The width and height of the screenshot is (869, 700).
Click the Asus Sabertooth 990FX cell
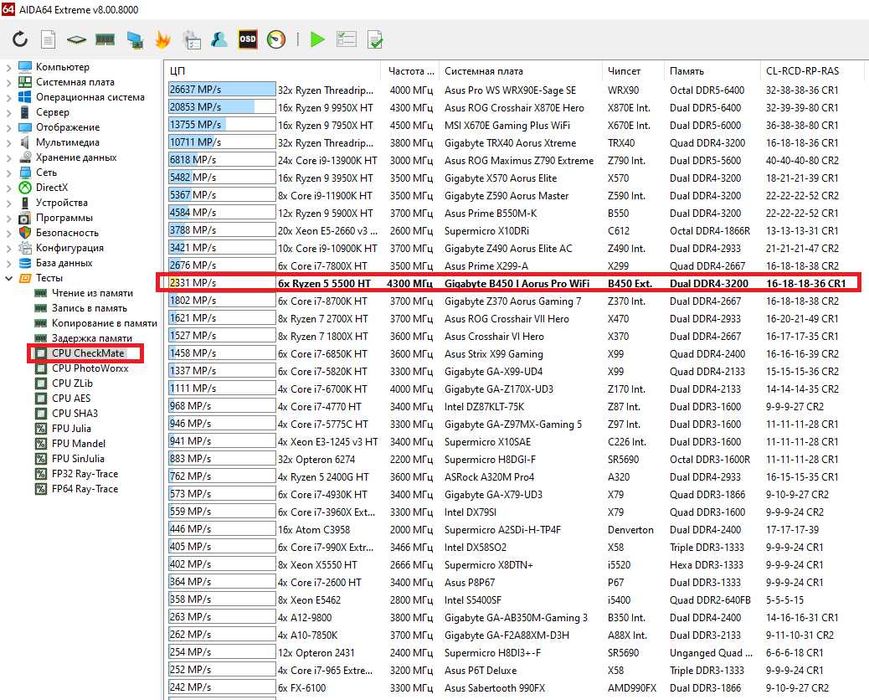[x=494, y=688]
